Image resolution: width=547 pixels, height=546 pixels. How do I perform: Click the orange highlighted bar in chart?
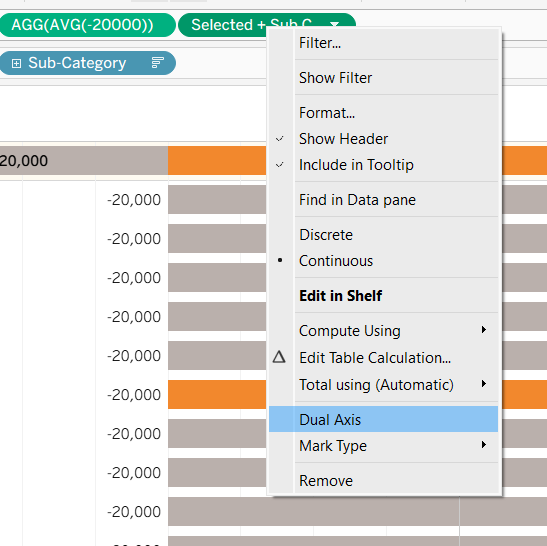[216, 394]
